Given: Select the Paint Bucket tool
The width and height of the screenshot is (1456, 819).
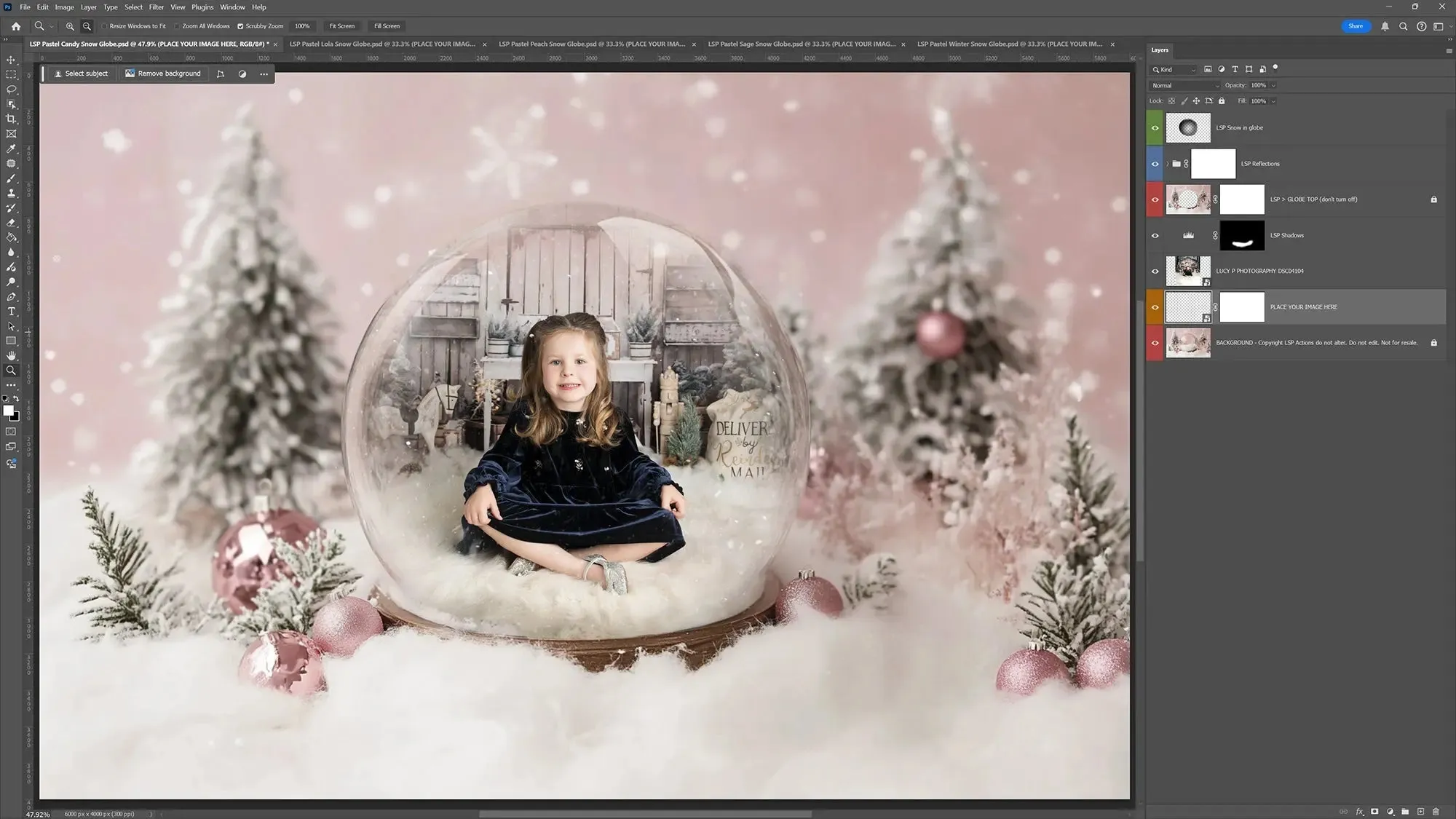Looking at the screenshot, I should [11, 237].
